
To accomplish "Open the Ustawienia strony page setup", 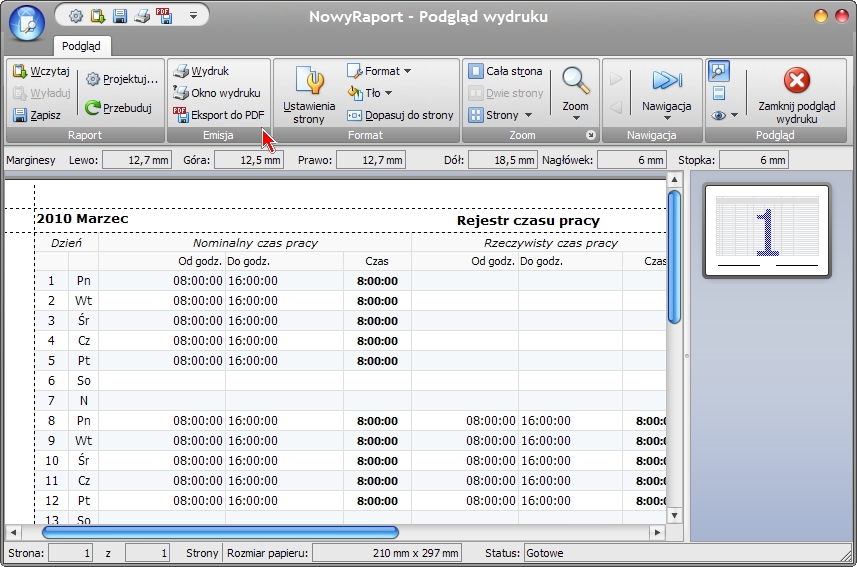I will [309, 94].
